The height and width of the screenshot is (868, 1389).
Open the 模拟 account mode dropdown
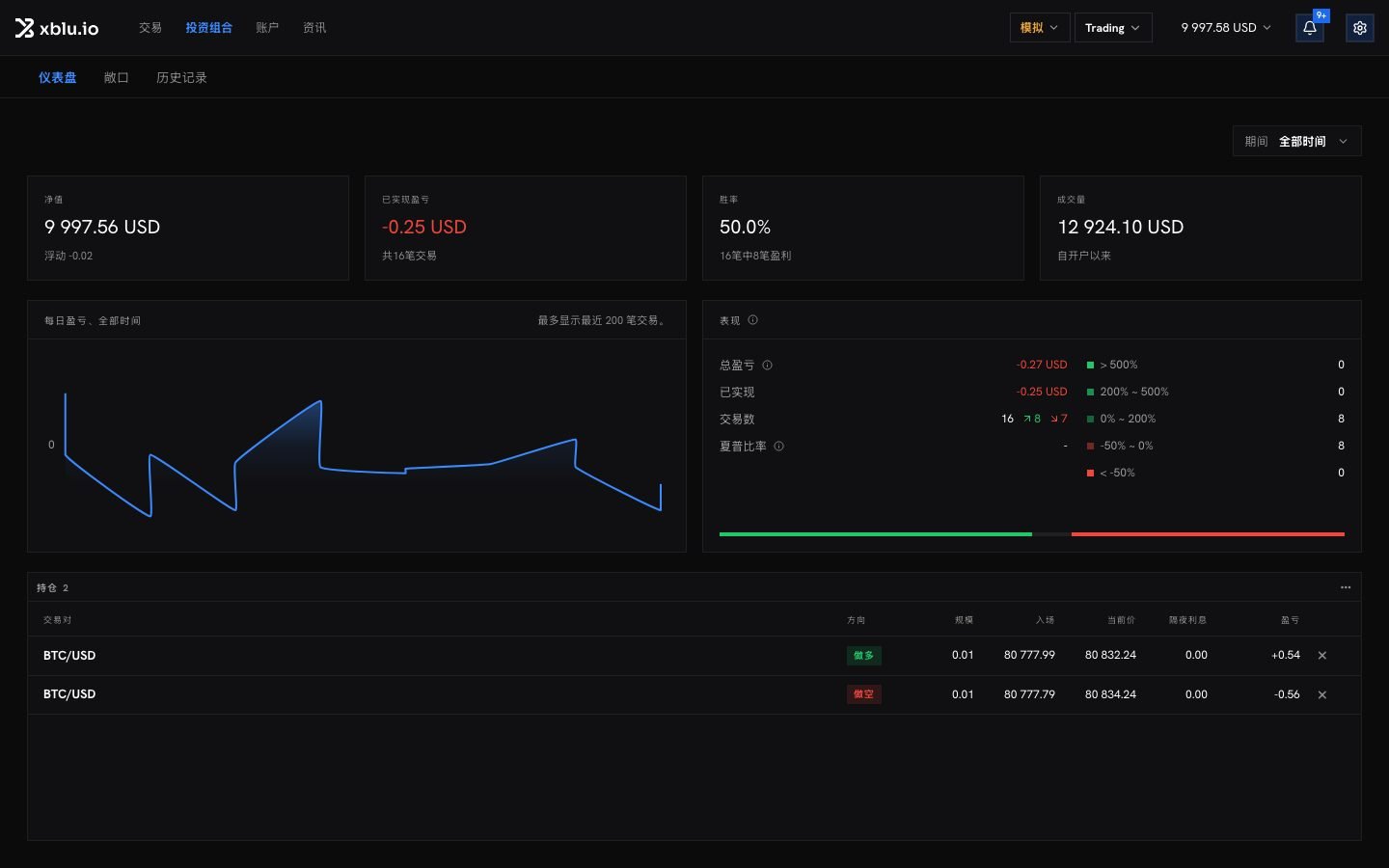[x=1040, y=28]
